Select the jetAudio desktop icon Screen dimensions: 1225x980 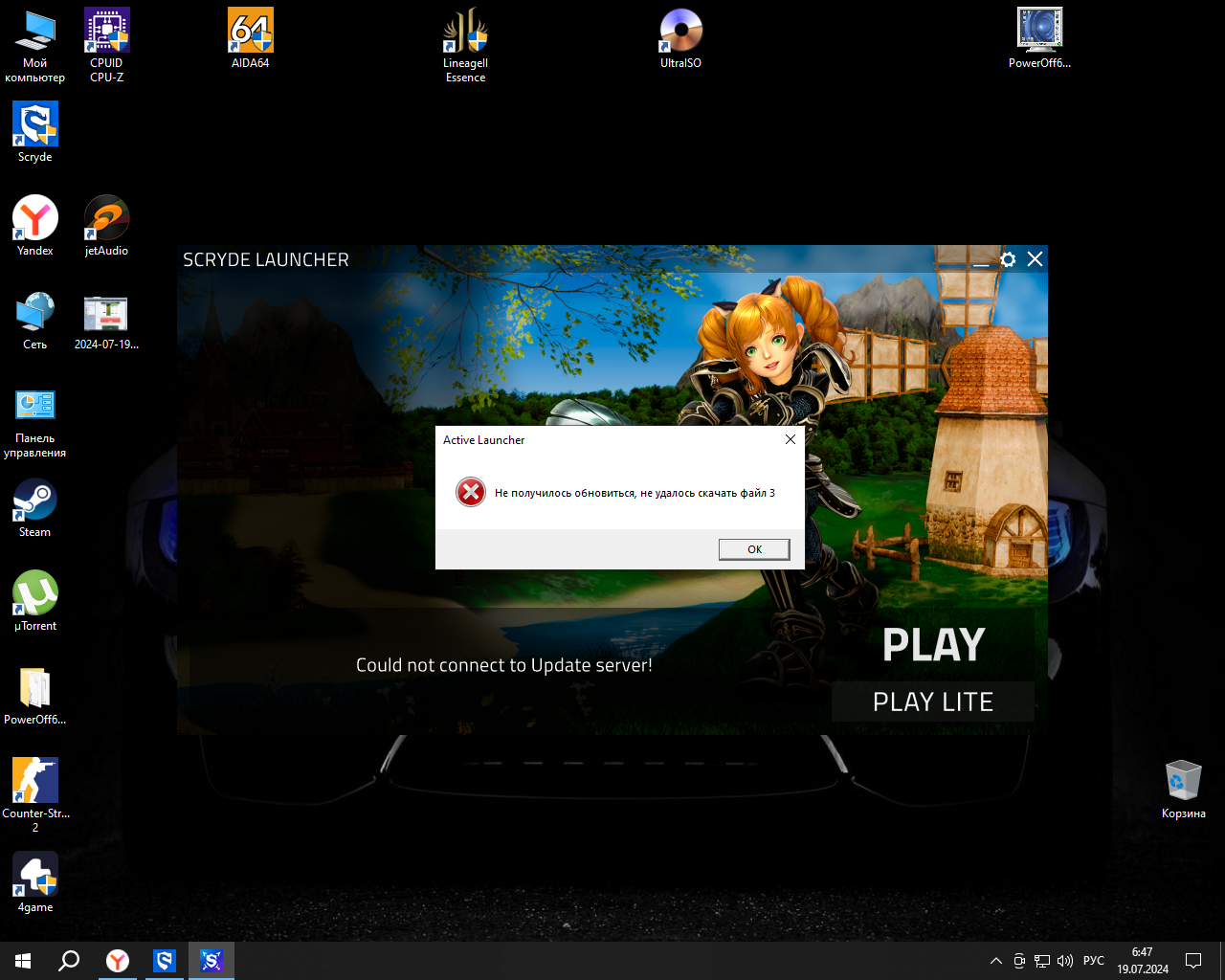pos(106,226)
